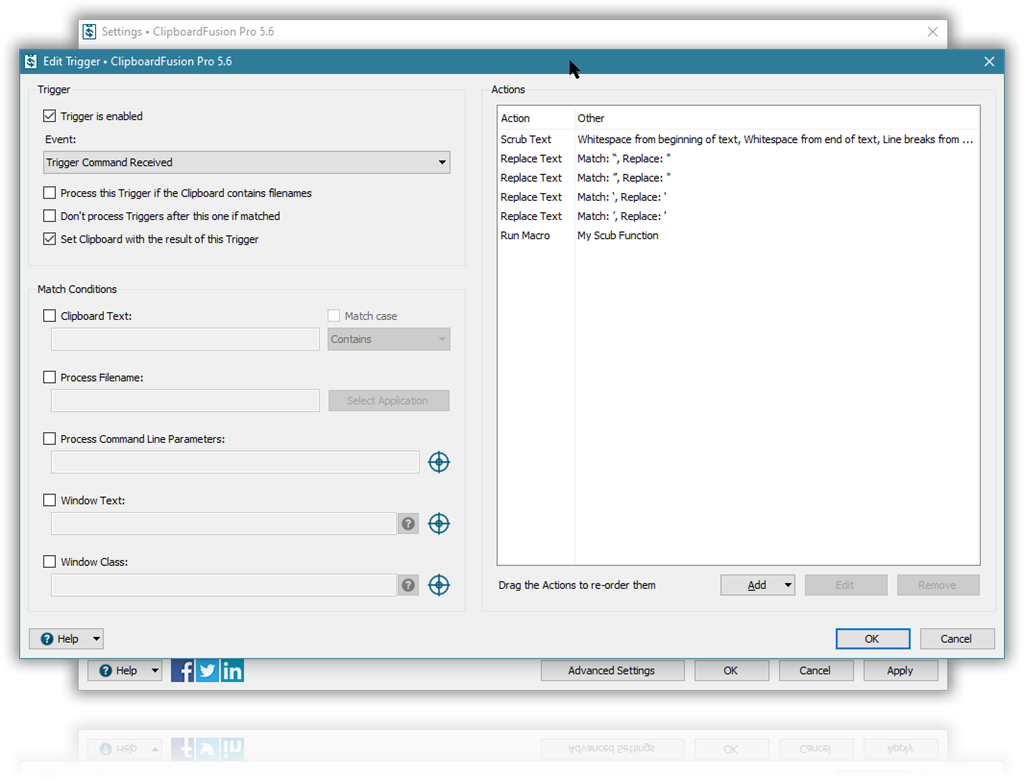Click the Window Text target crosshair icon

[439, 524]
